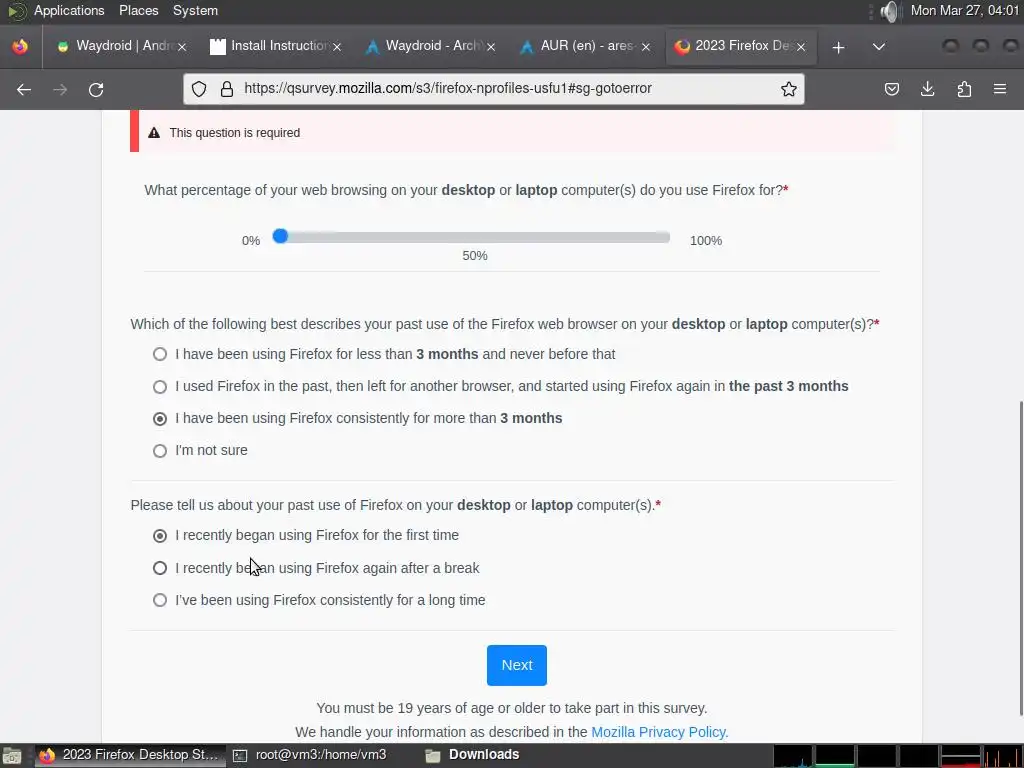Select the 'I'm not sure' option

pyautogui.click(x=160, y=451)
